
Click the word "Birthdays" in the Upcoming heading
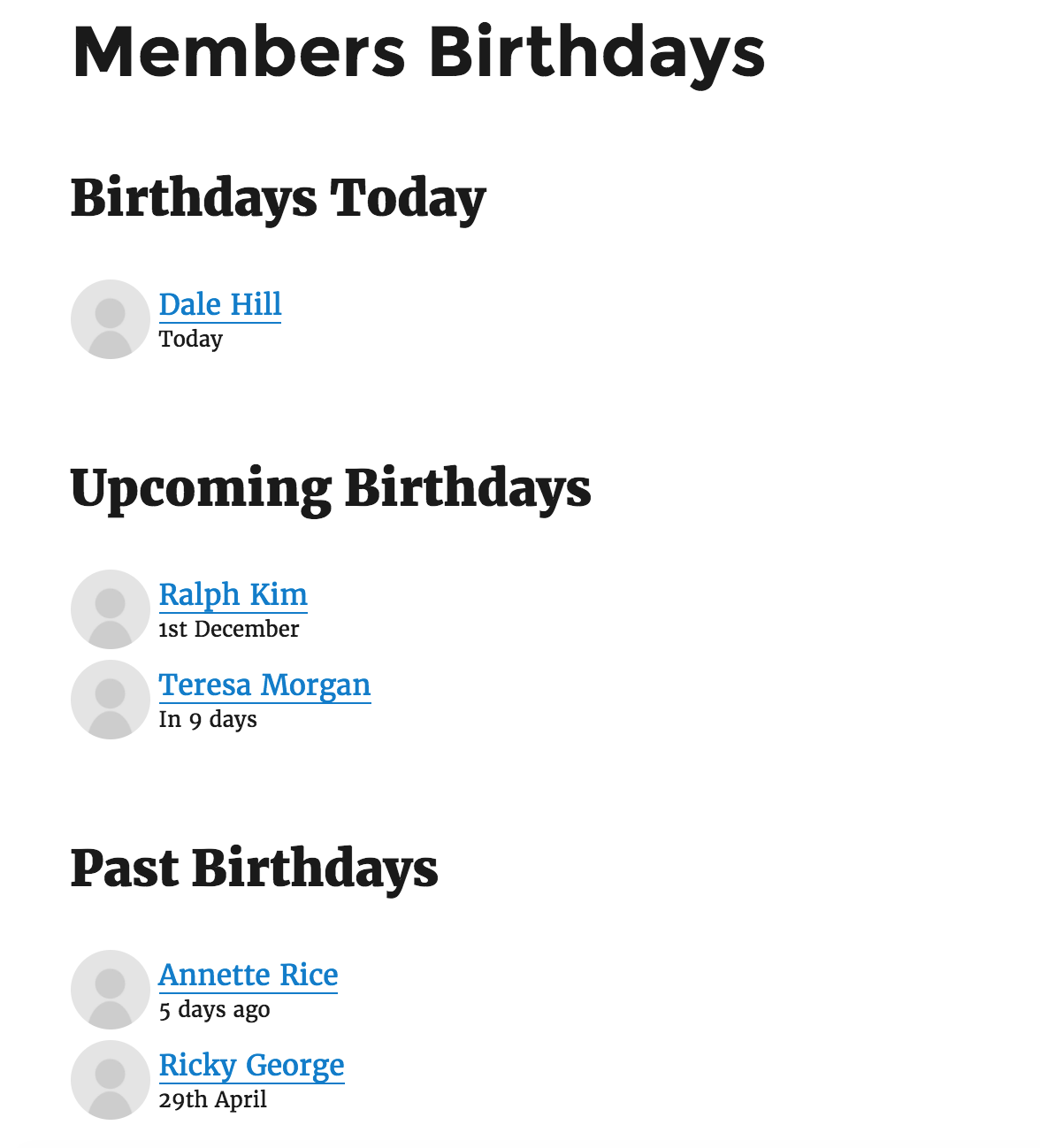[468, 487]
